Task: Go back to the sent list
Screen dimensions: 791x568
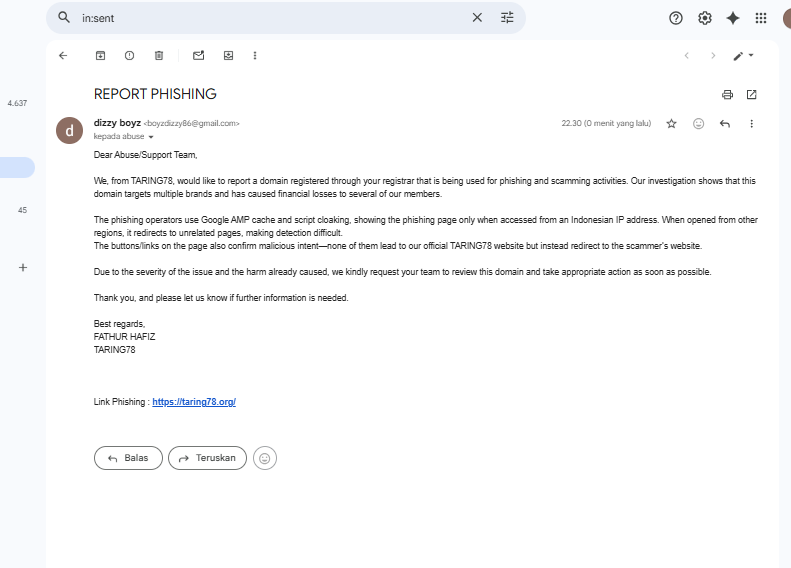Action: pyautogui.click(x=63, y=56)
